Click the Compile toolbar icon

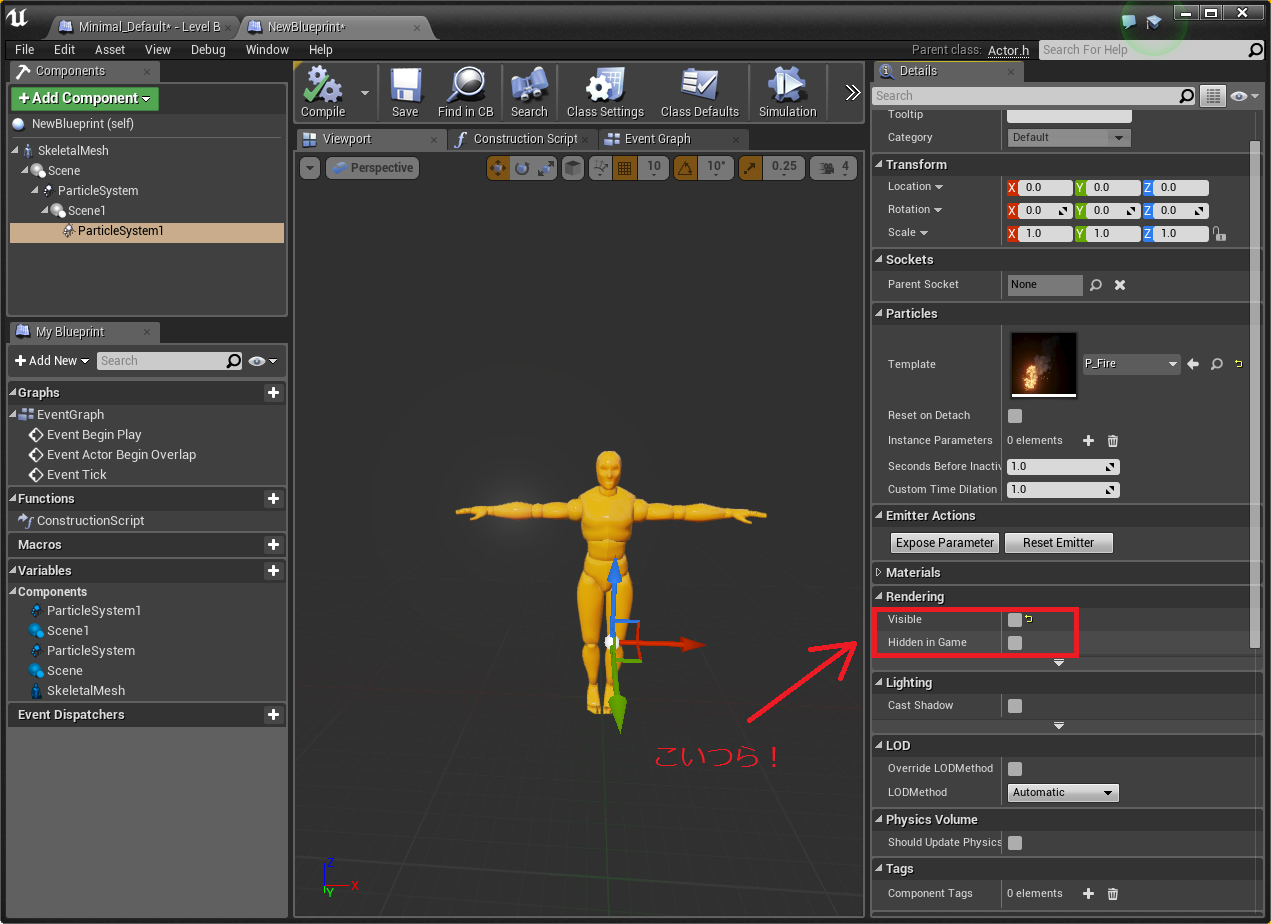323,87
